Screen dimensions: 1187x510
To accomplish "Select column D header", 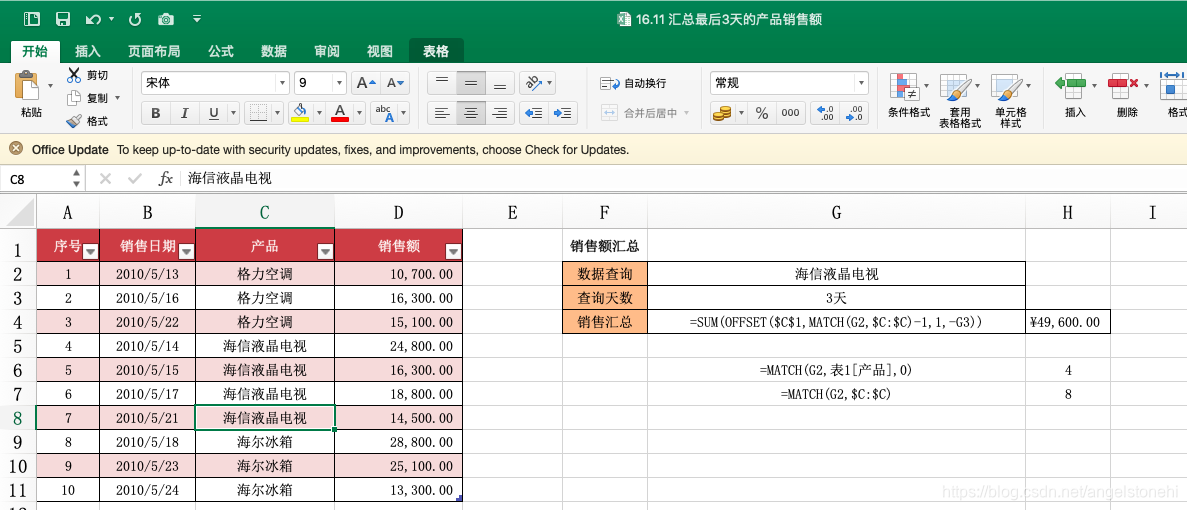I will coord(398,213).
